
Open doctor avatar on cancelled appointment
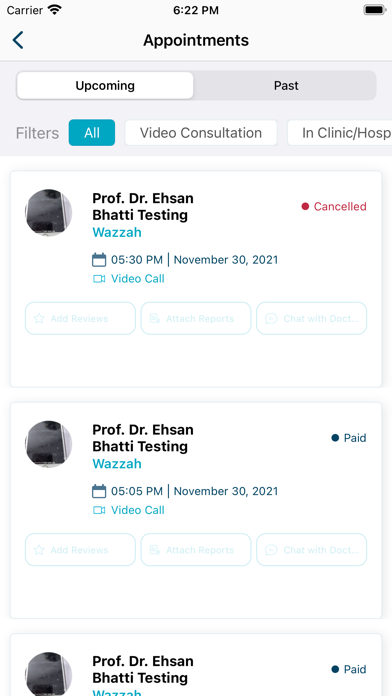pyautogui.click(x=48, y=213)
